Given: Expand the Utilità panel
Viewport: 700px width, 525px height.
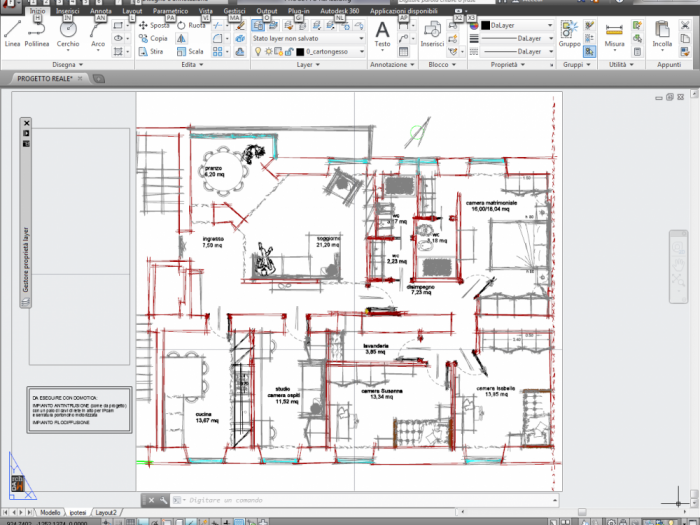Looking at the screenshot, I should tap(621, 65).
